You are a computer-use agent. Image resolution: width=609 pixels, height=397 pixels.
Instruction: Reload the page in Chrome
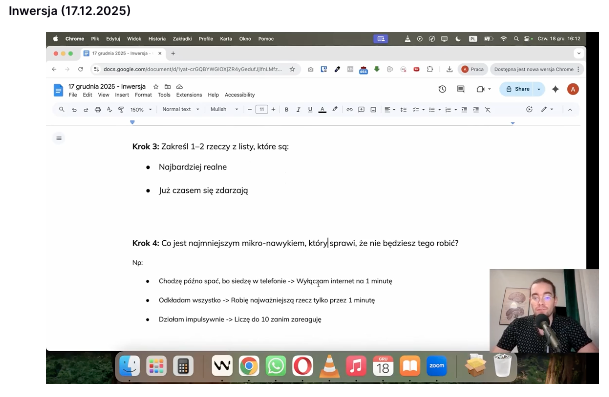[x=80, y=69]
